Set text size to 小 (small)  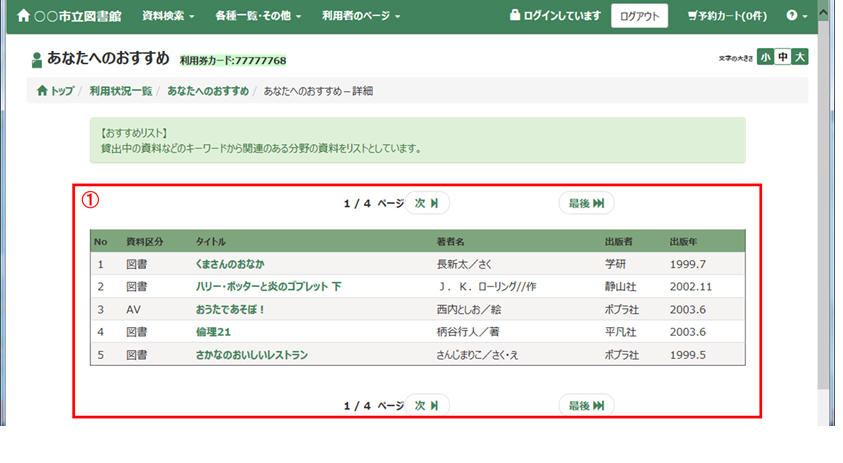765,57
